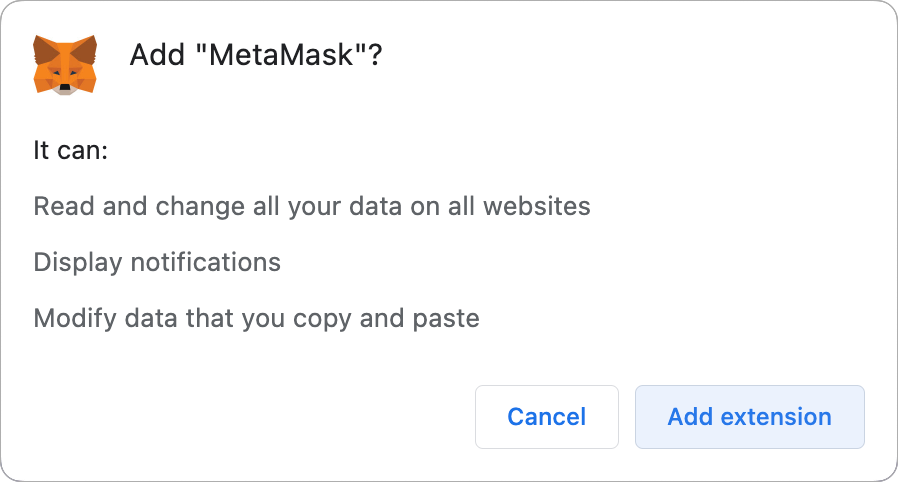Click the word "Read" in the first permission
The height and width of the screenshot is (482, 898).
61,207
